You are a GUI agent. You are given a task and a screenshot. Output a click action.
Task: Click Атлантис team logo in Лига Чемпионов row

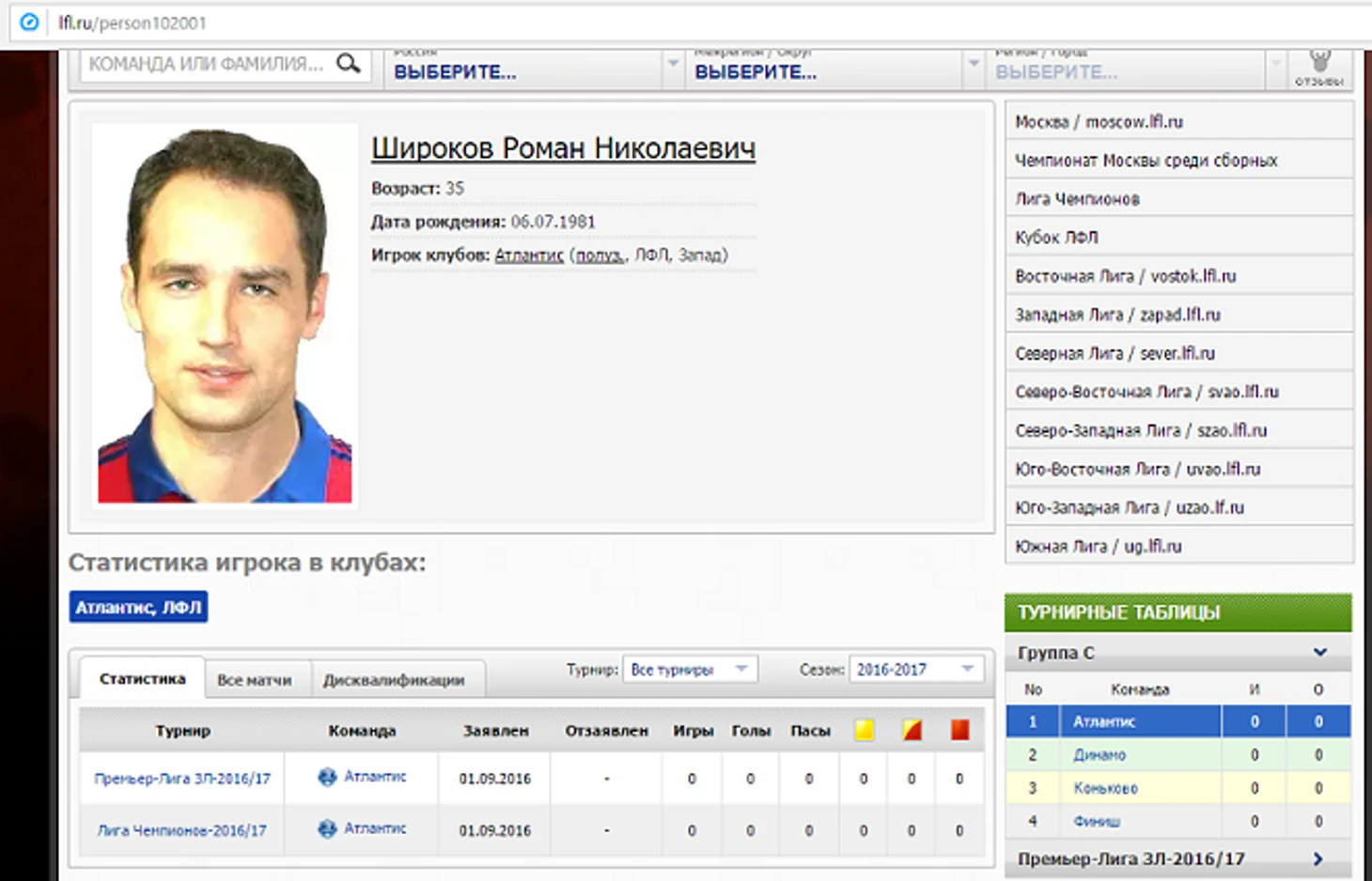click(327, 828)
